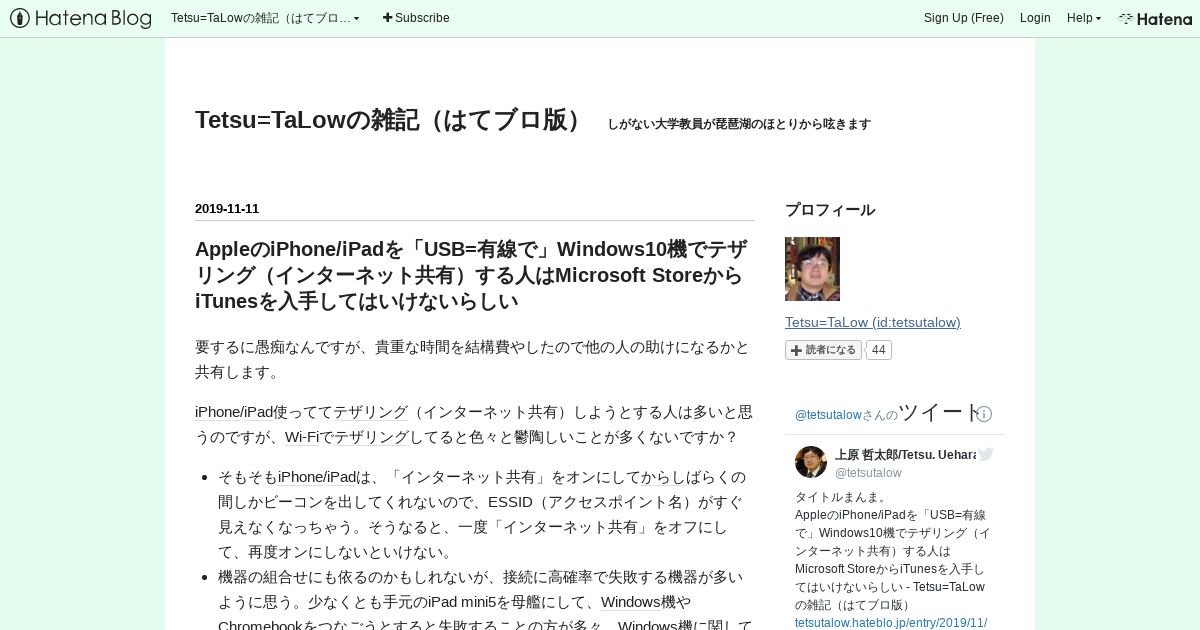The width and height of the screenshot is (1200, 630).
Task: Open Tetsu=TaLow (id:tetsutalow) profile link
Action: (873, 322)
